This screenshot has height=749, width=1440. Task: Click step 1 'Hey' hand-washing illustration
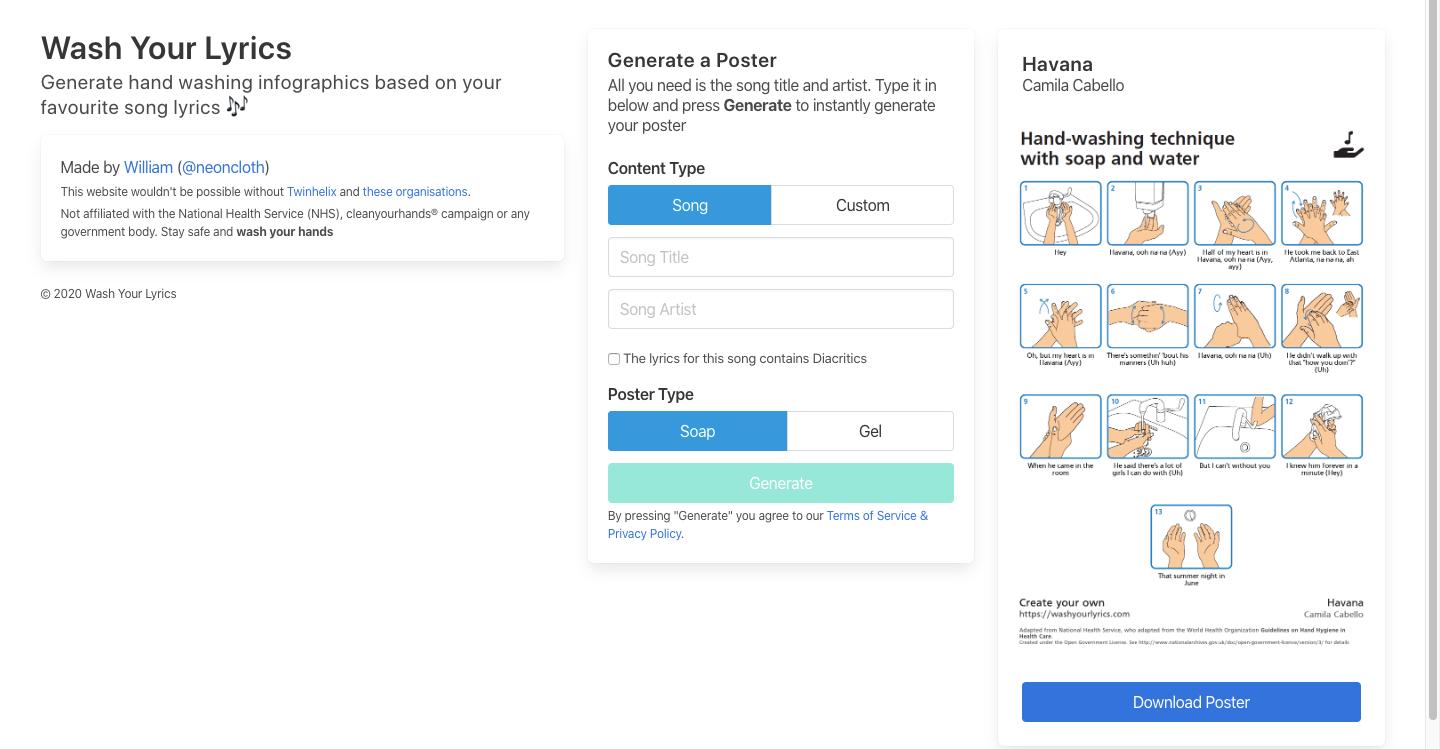pos(1060,213)
